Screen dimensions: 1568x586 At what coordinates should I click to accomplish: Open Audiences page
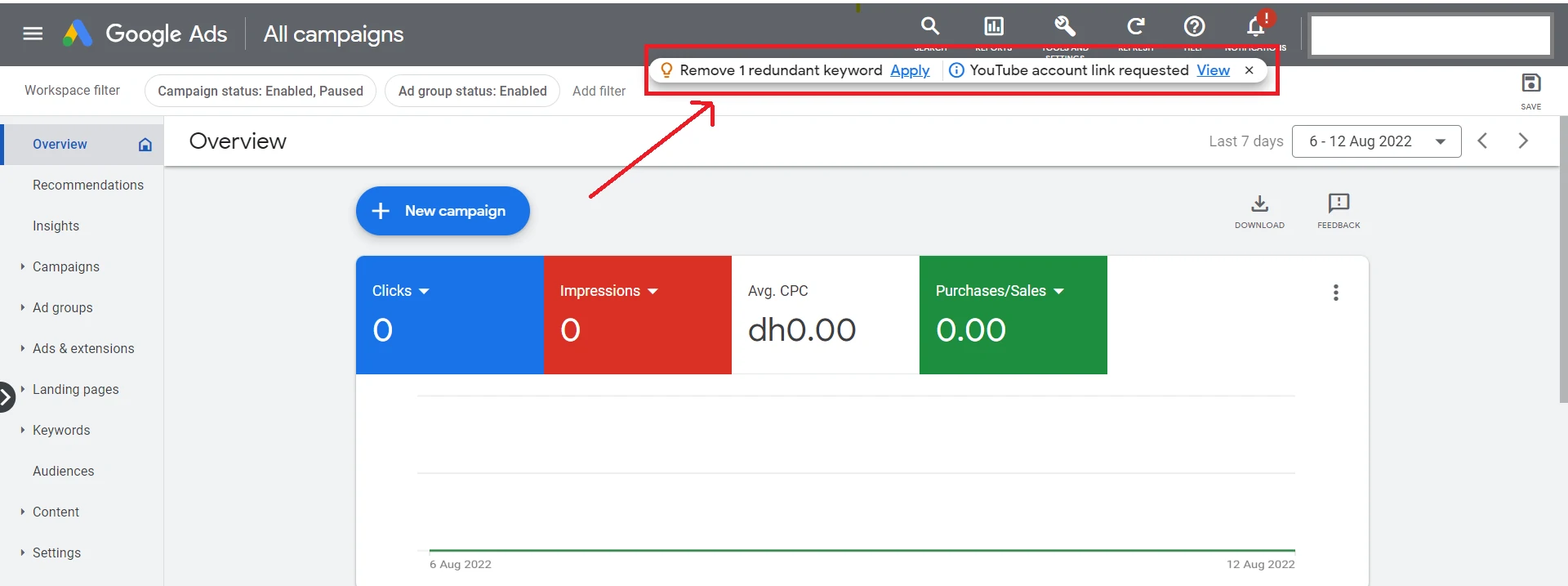pos(64,472)
